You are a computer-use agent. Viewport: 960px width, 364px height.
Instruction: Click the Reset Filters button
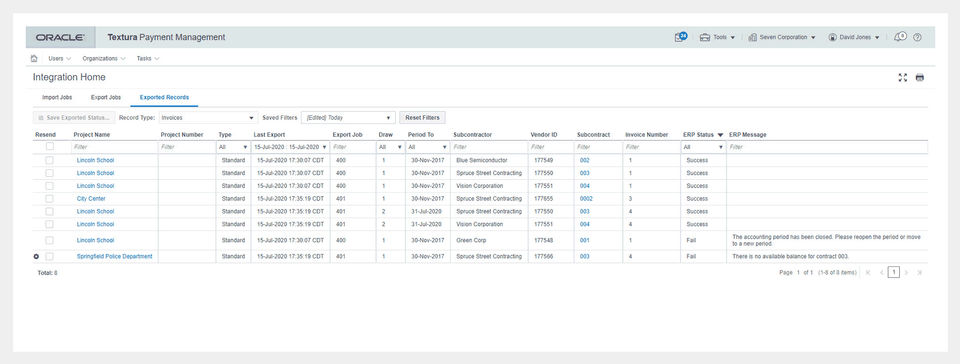point(422,117)
